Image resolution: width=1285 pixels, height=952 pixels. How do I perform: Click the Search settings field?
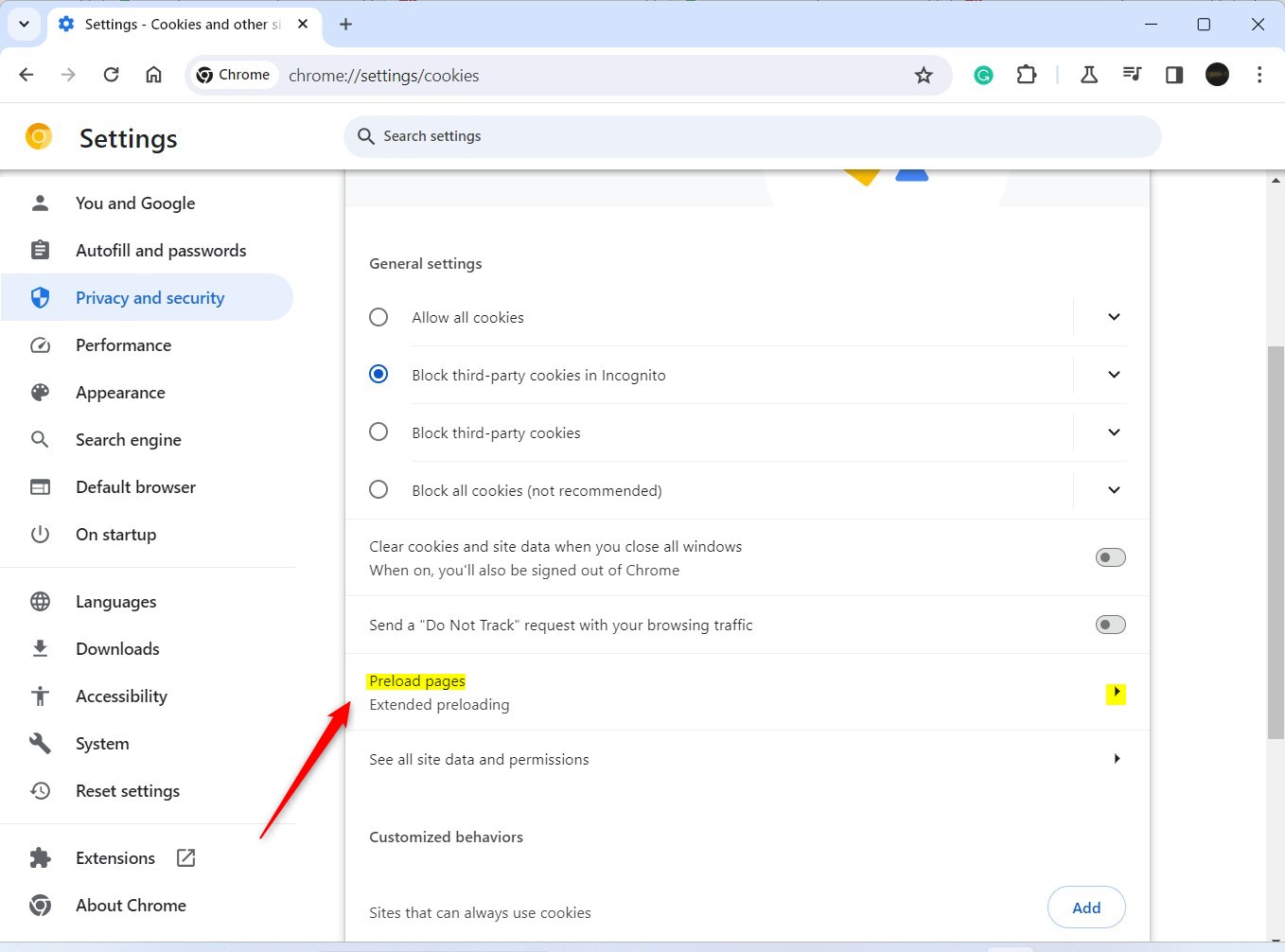pyautogui.click(x=752, y=136)
